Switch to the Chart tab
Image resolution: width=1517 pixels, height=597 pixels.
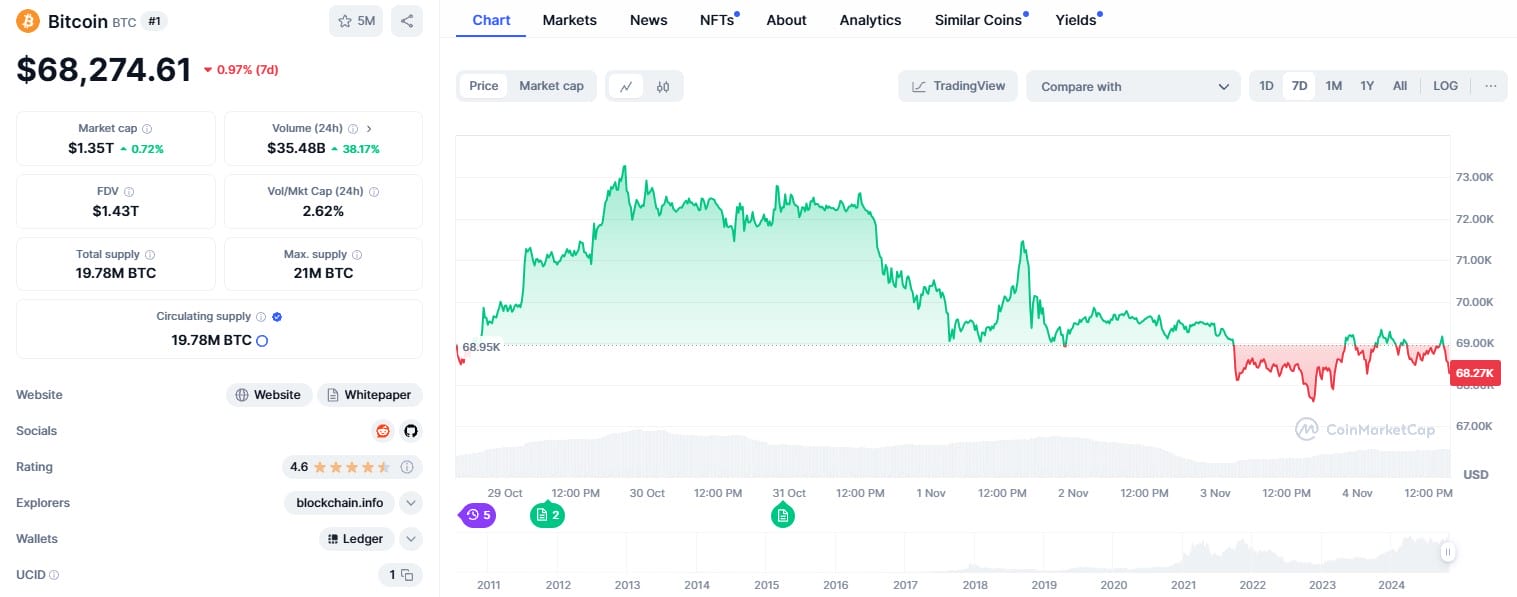pos(491,20)
